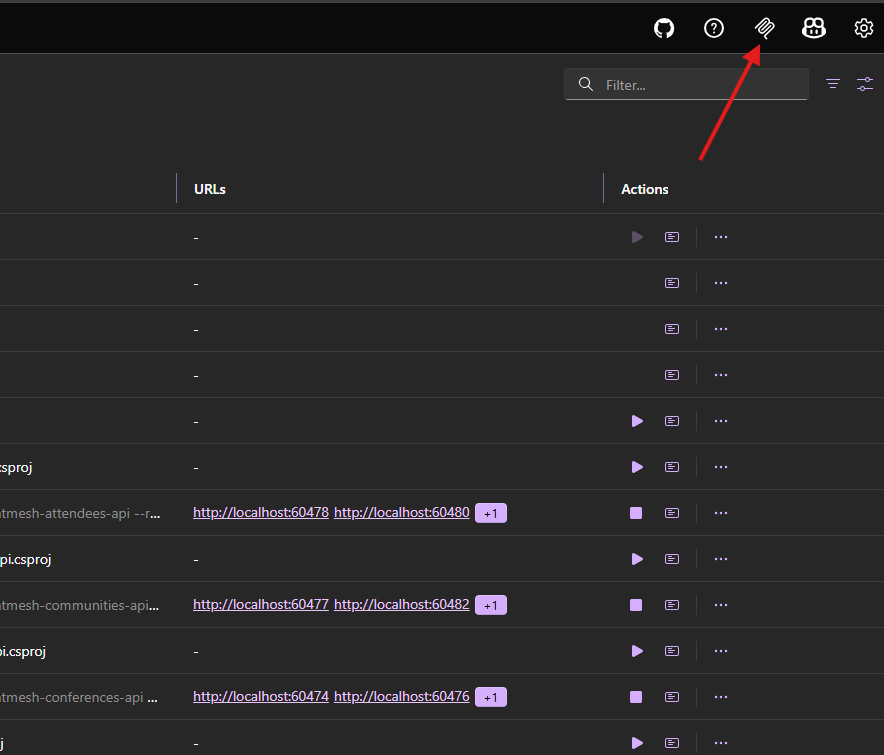Screen dimensions: 884x755
Task: Open the GitHub Copilot chat icon
Action: (814, 28)
